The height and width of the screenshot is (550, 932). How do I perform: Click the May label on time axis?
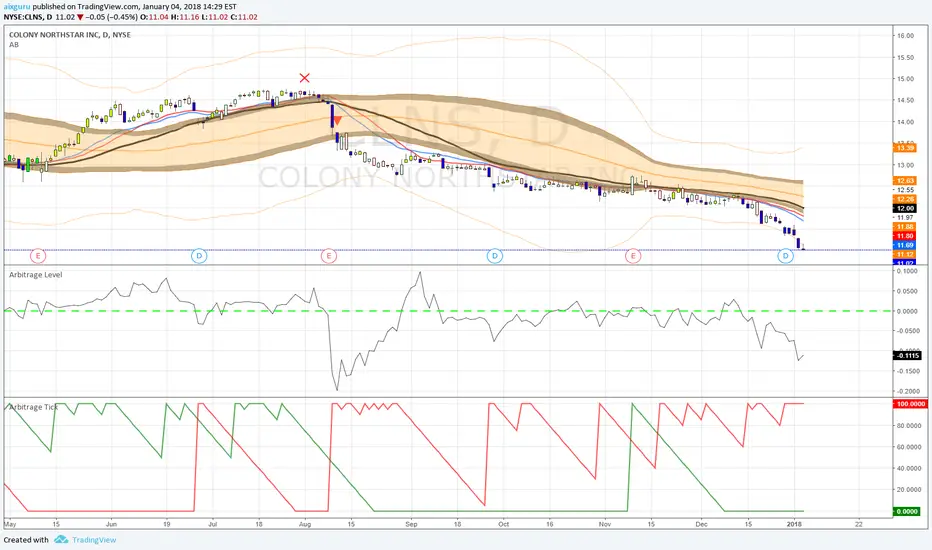(10, 524)
